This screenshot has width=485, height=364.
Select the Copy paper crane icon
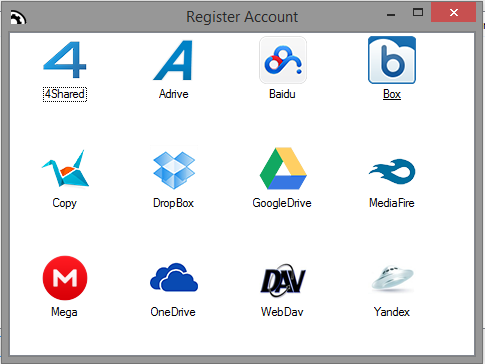pyautogui.click(x=65, y=168)
